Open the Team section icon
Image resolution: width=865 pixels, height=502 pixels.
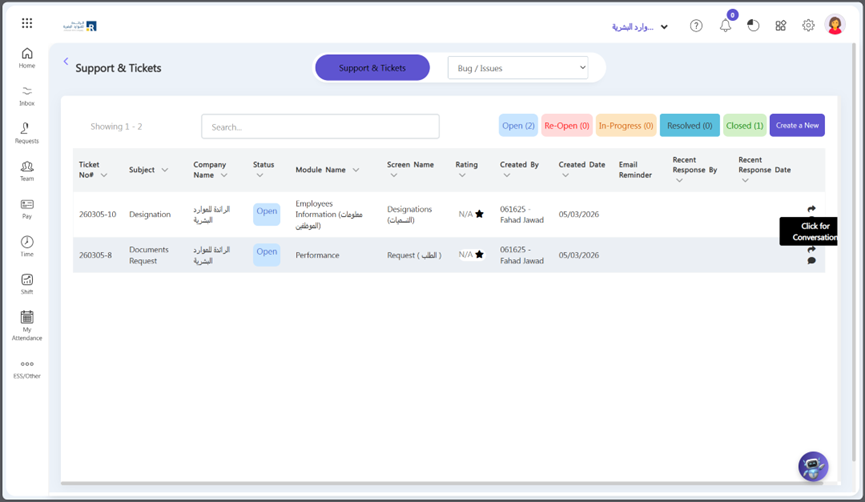(x=27, y=170)
